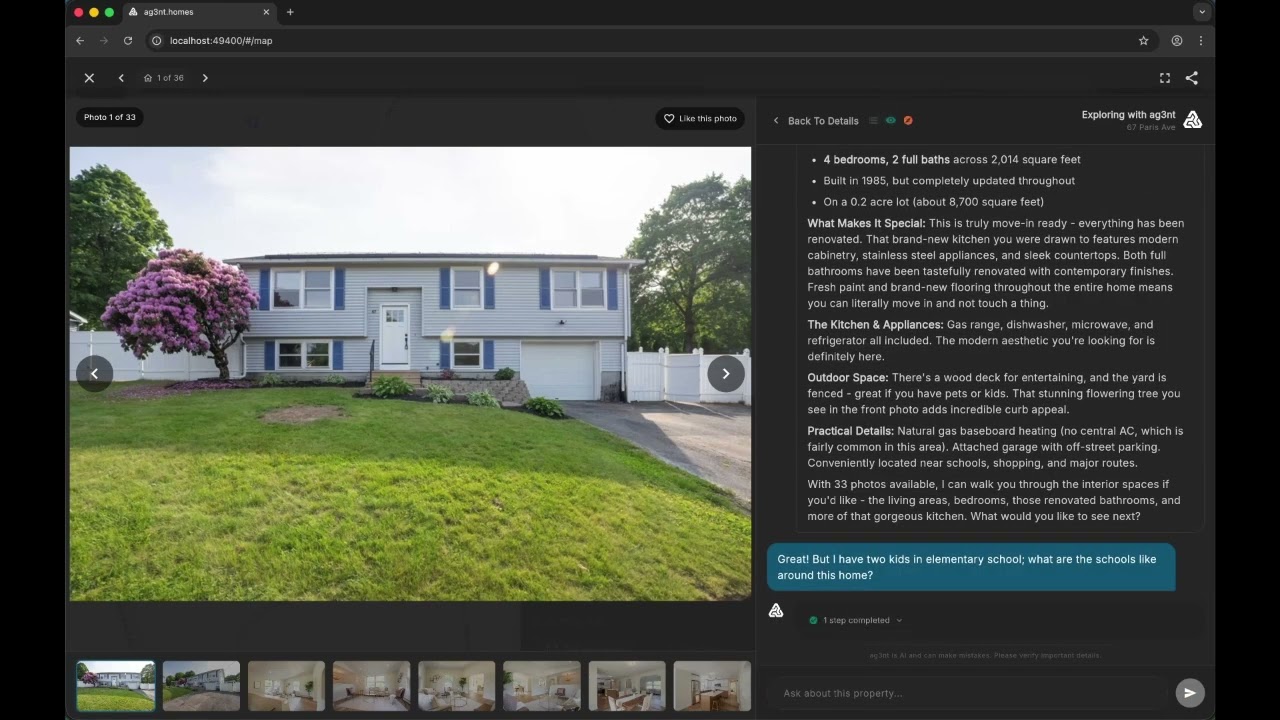This screenshot has width=1280, height=720.
Task: Click the 'Outdoor Space:' heading
Action: 848,378
